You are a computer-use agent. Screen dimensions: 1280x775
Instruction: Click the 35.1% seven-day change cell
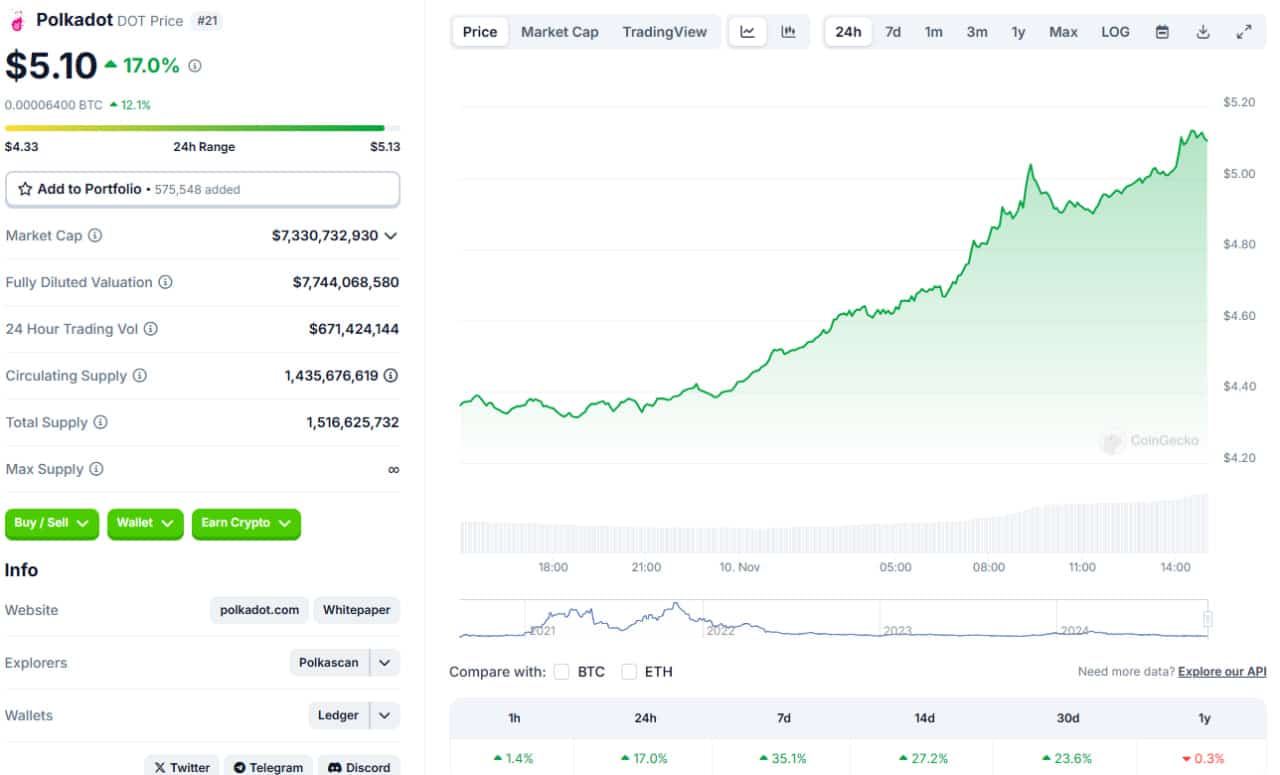point(783,758)
